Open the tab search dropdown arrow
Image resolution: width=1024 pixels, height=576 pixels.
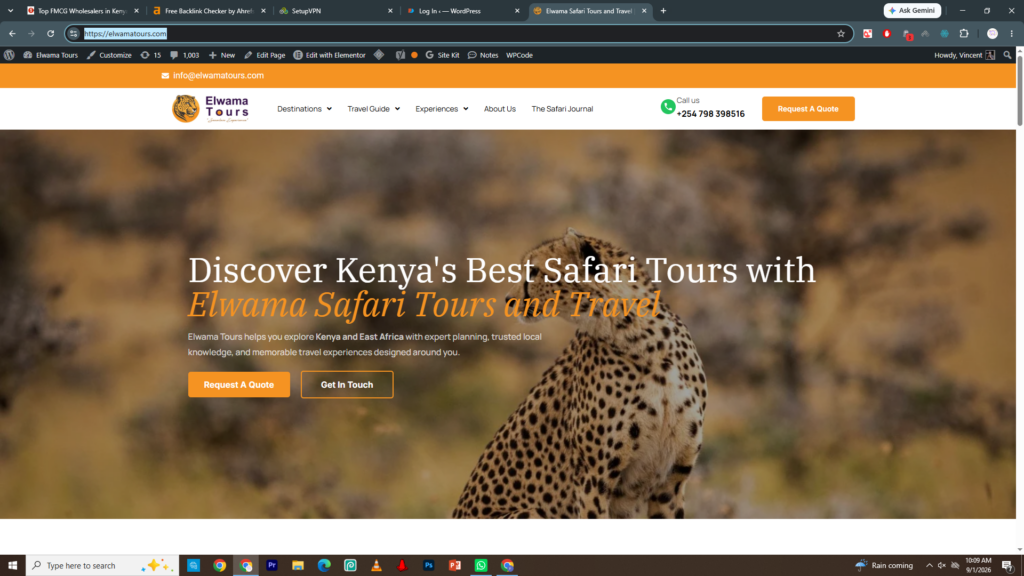10,10
